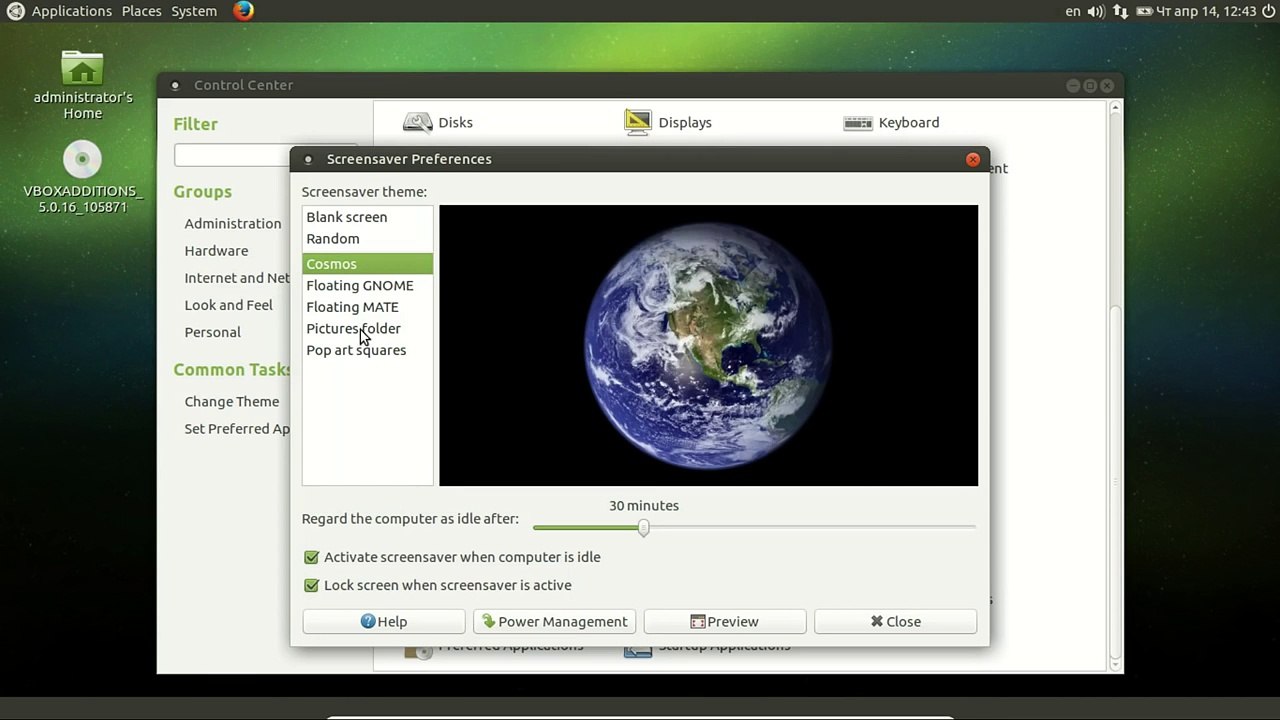Viewport: 1280px width, 720px height.
Task: Click the MATE logo on the panel
Action: tap(15, 11)
